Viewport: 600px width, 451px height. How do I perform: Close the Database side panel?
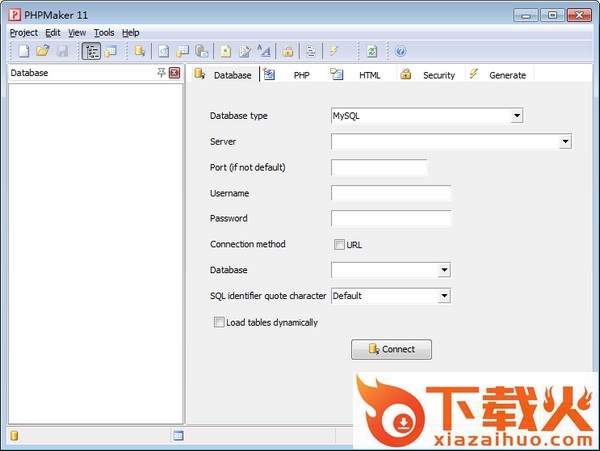point(174,73)
